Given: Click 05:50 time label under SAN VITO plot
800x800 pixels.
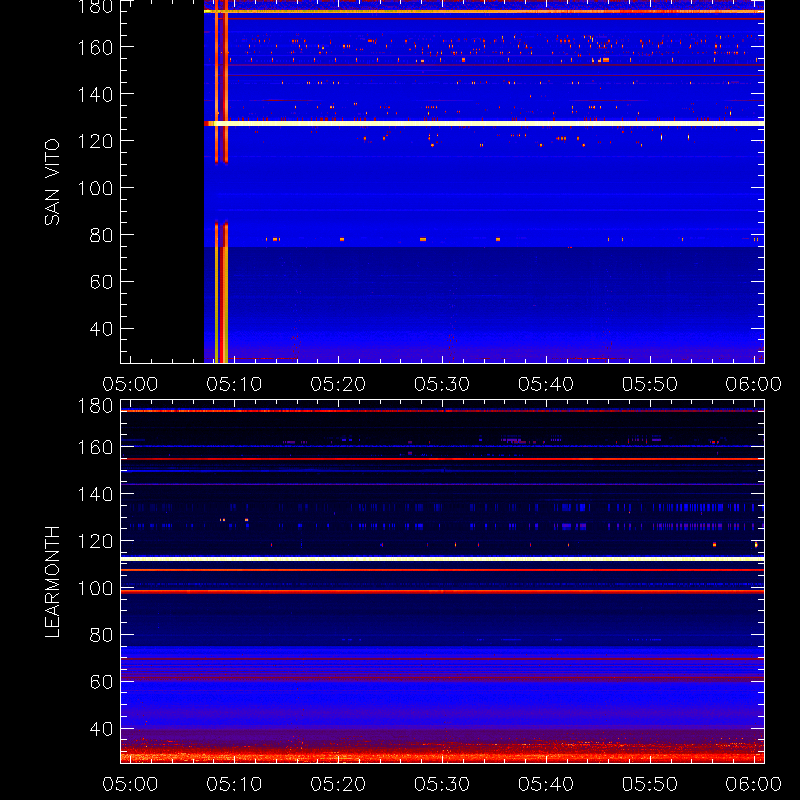Looking at the screenshot, I should tap(649, 384).
